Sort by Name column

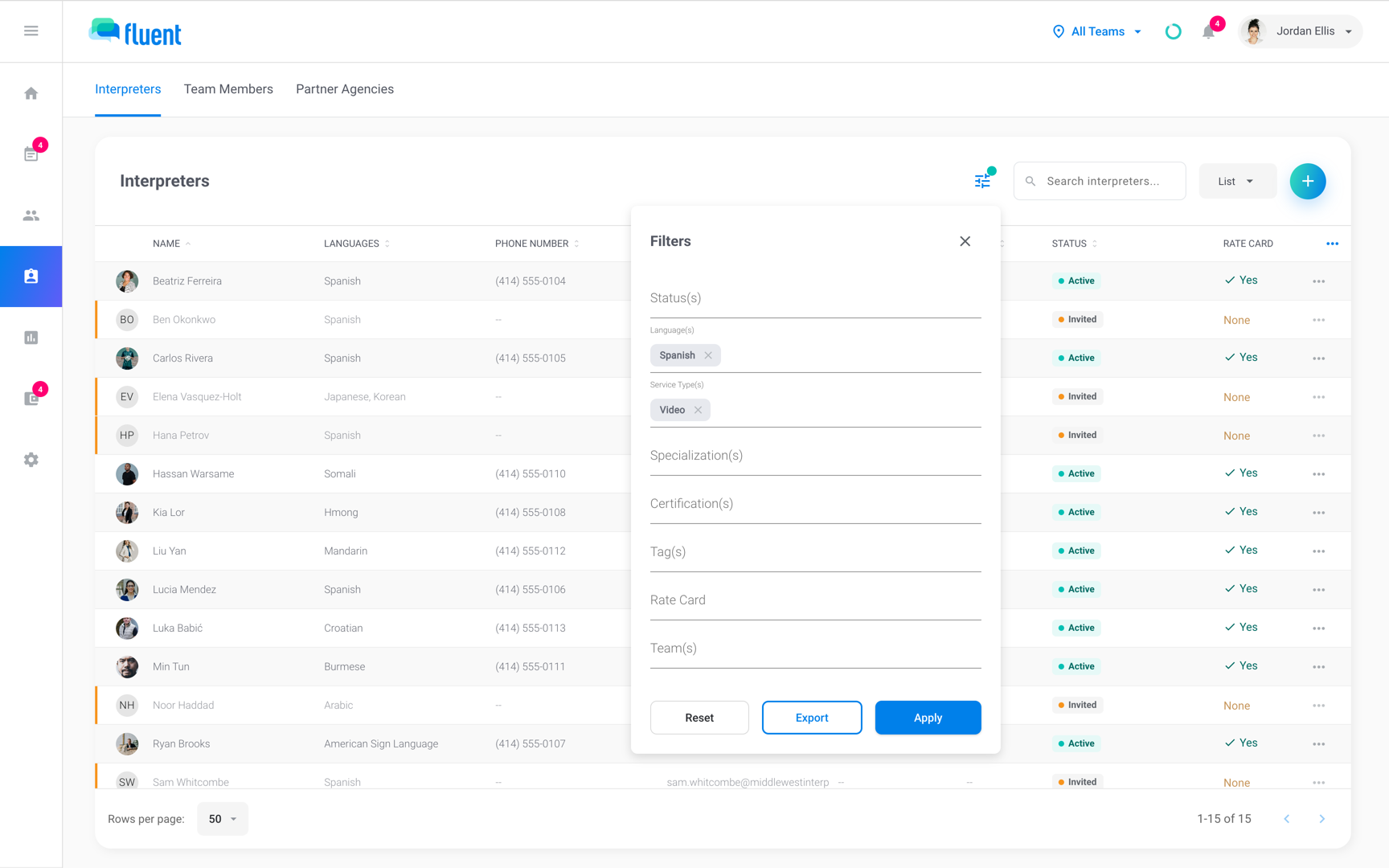[171, 244]
